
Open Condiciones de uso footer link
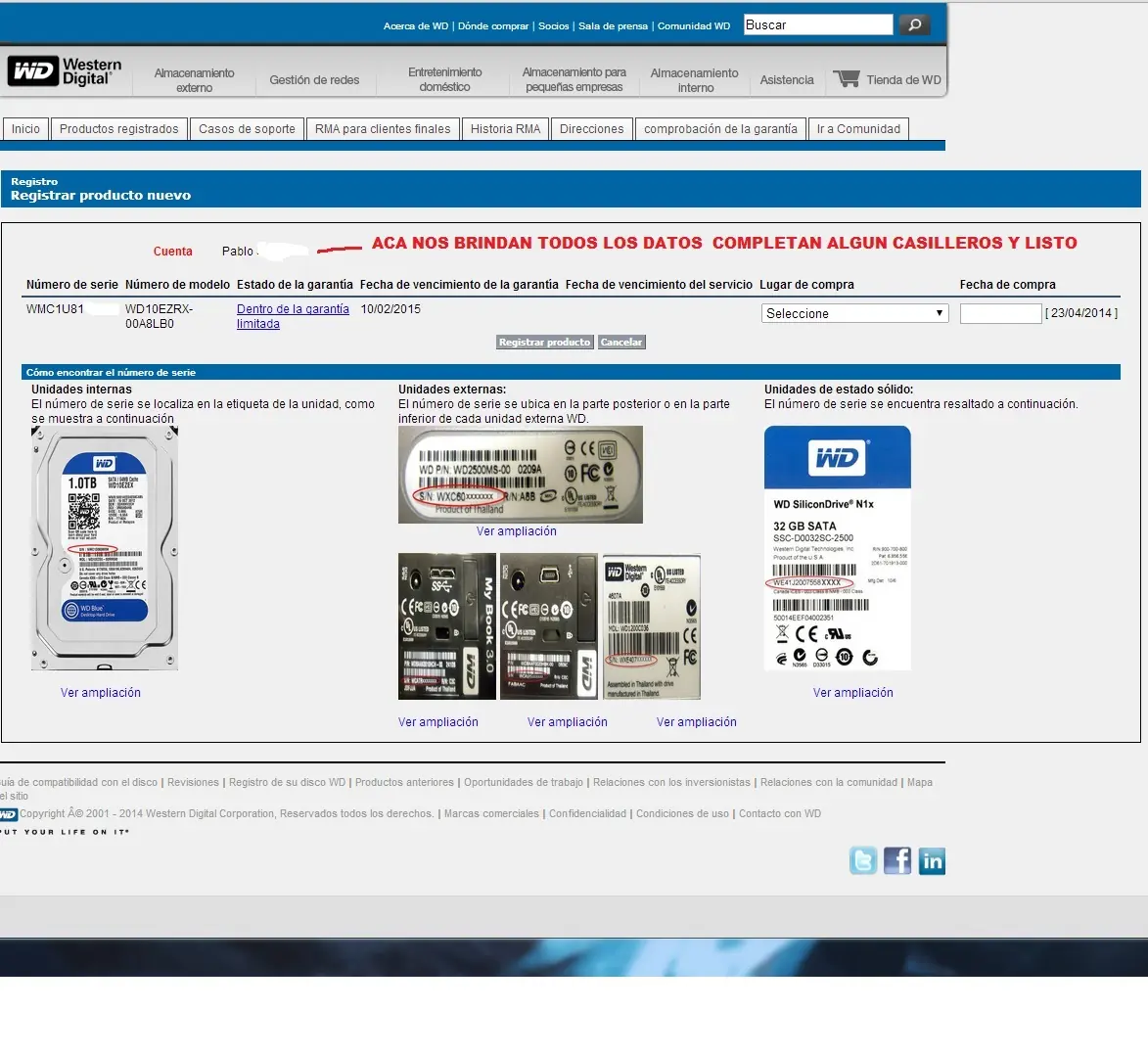click(x=682, y=814)
